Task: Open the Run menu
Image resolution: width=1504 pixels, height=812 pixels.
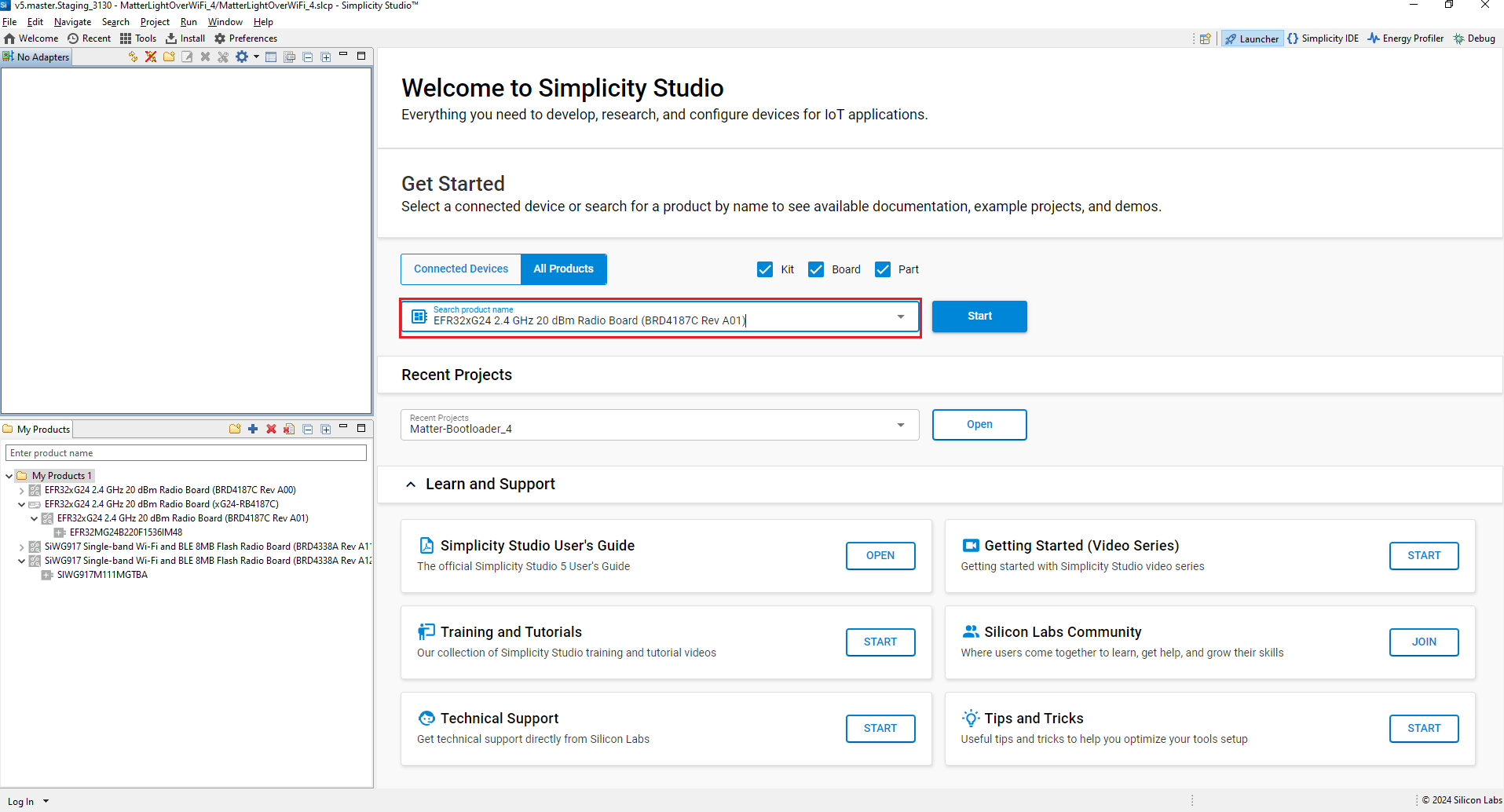Action: click(188, 22)
